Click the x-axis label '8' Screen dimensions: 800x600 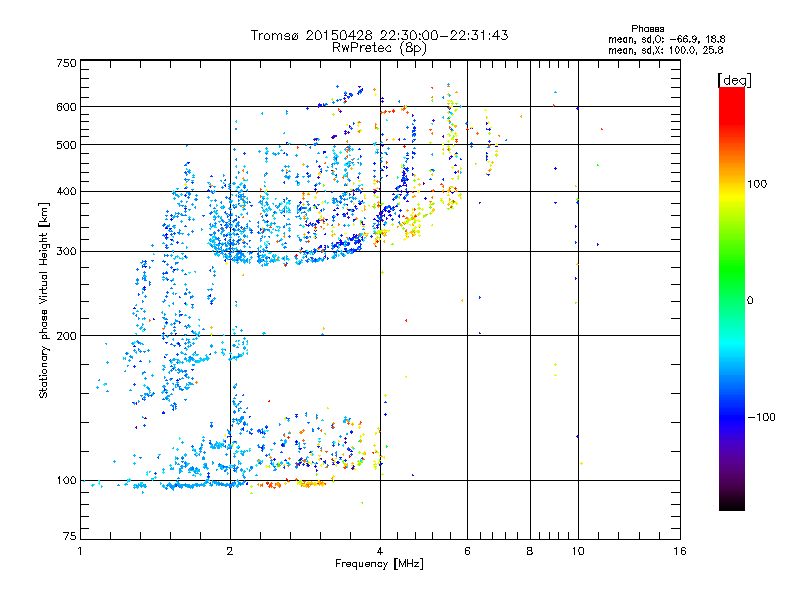530,551
